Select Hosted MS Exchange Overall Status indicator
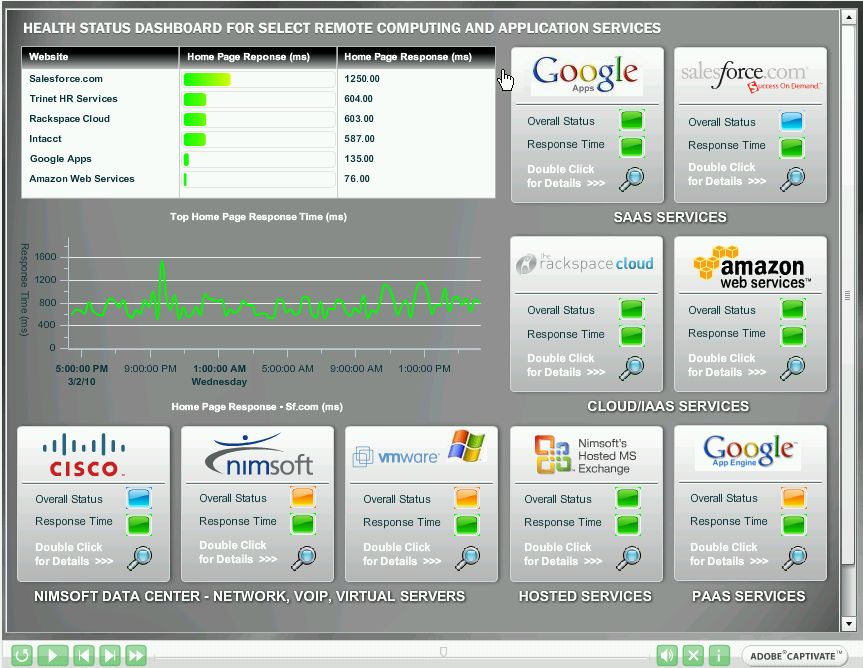863x668 pixels. [627, 498]
